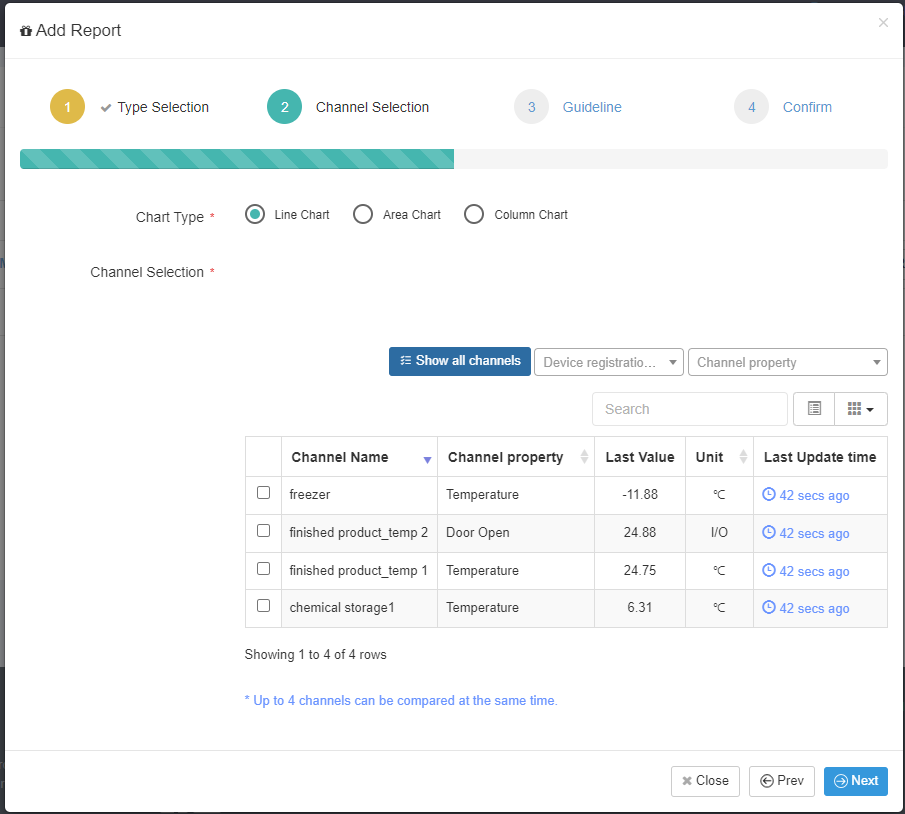
Task: Check the chemical storage1 checkbox
Action: click(263, 606)
